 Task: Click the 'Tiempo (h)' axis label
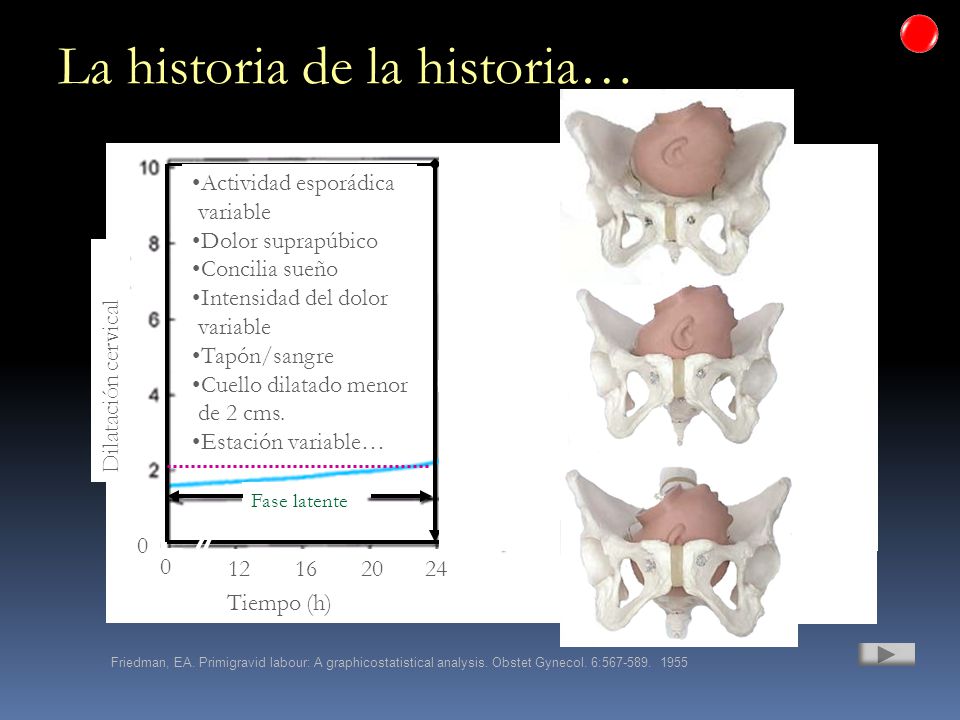click(x=279, y=603)
